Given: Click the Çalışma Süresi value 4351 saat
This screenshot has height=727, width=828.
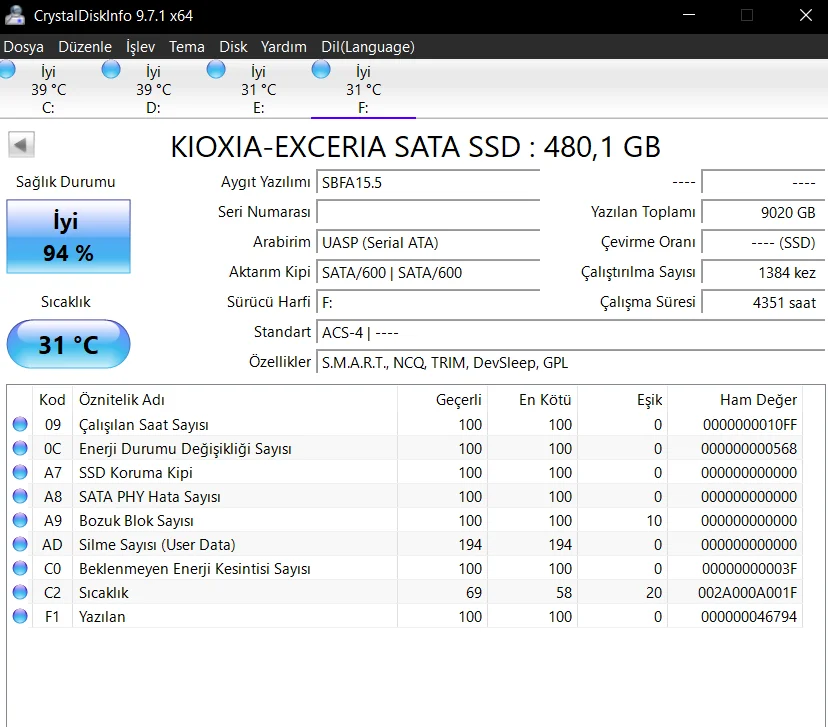Looking at the screenshot, I should tap(763, 303).
